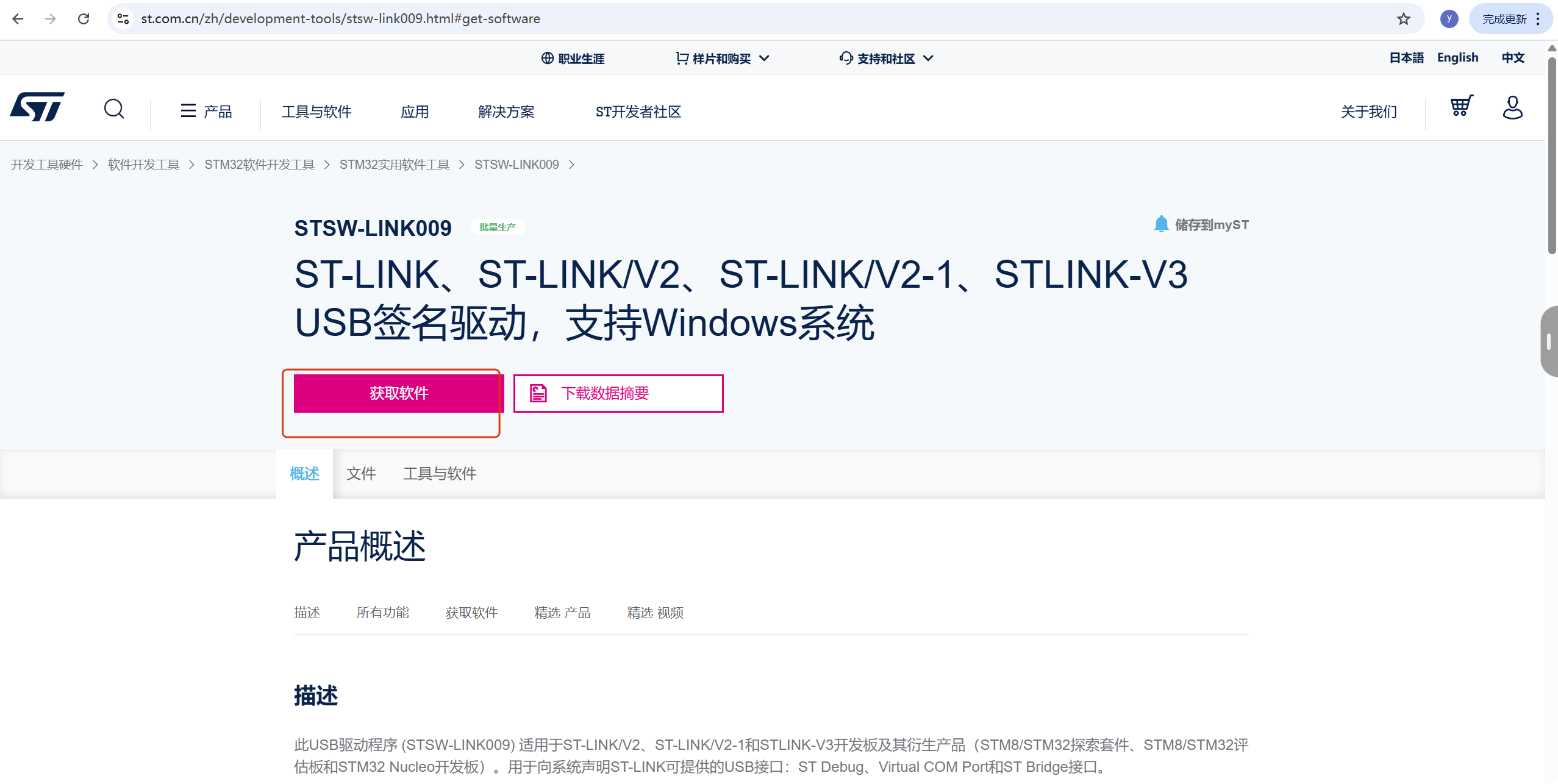Bookmark this page with the star icon
Screen dimensions: 1558x784
1404,19
